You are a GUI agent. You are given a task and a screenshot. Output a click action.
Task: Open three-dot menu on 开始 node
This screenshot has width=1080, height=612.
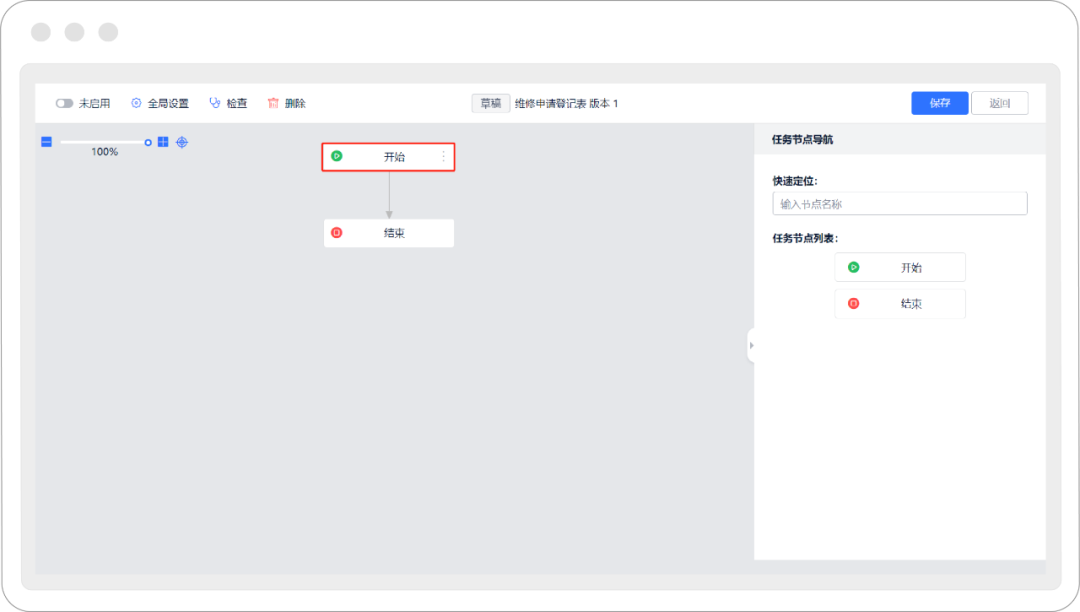point(444,157)
